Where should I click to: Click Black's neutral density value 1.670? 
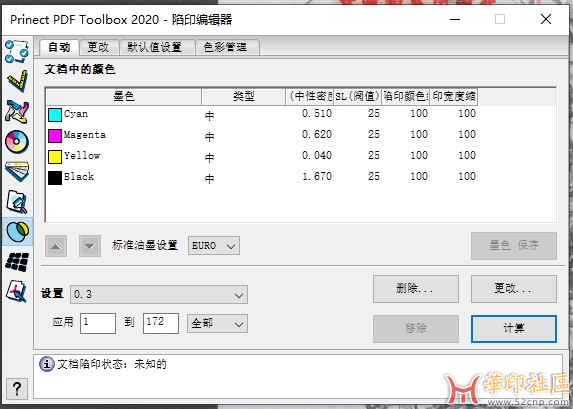click(317, 177)
